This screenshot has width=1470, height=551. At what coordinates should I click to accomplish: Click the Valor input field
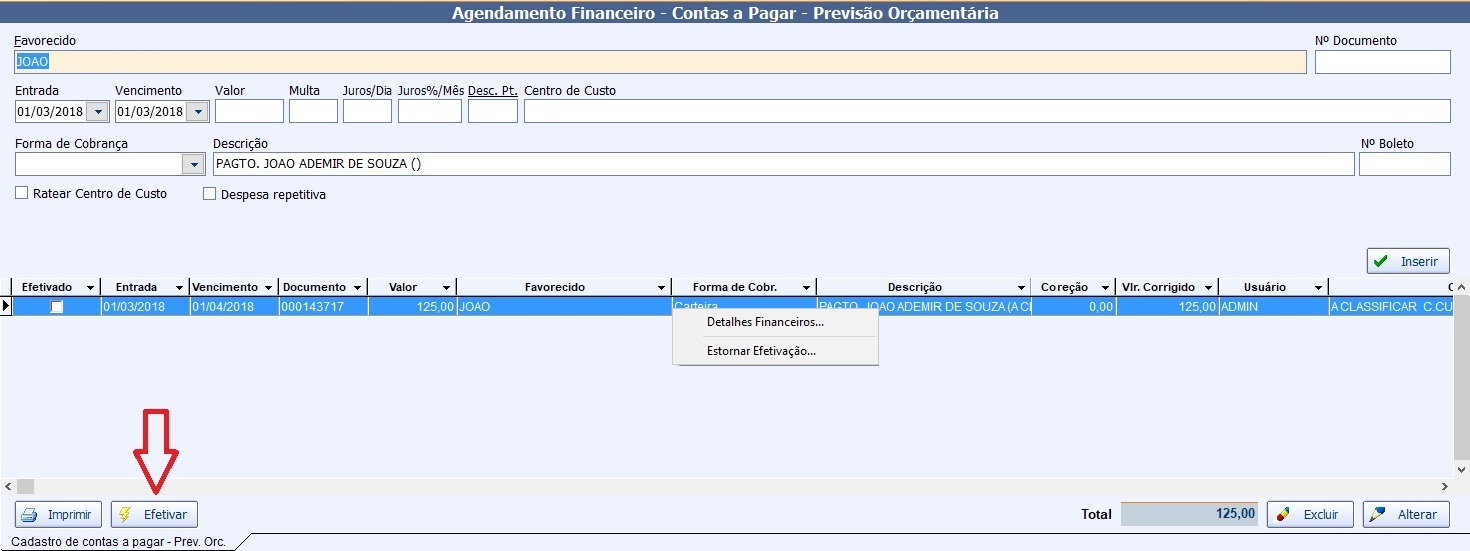(249, 111)
